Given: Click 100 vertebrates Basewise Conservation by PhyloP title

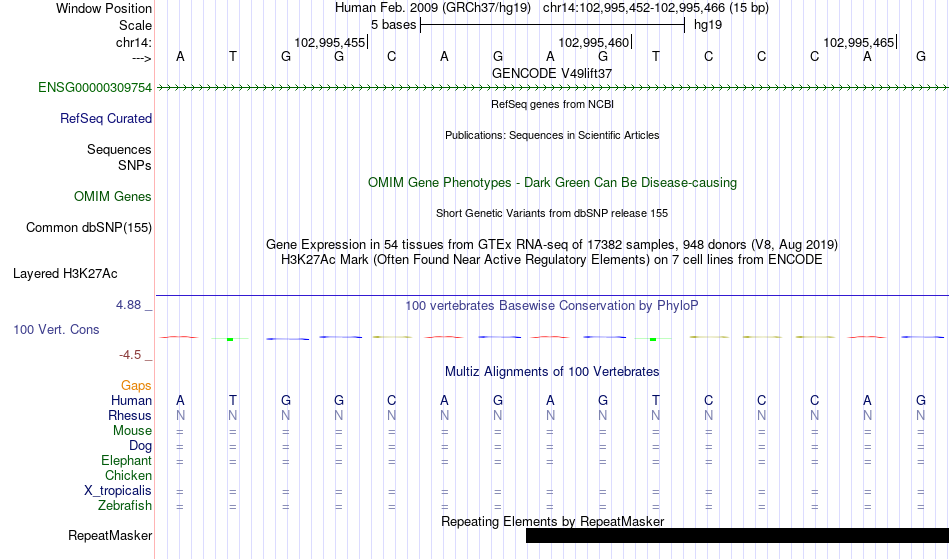Looking at the screenshot, I should pos(551,306).
